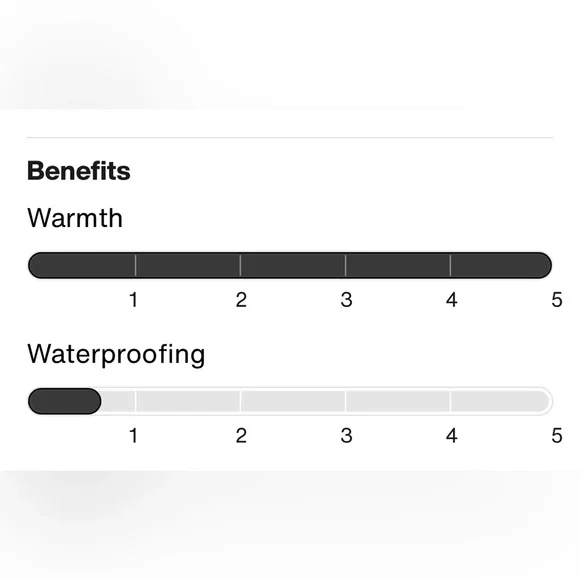580x580 pixels.
Task: Select second segment of Warmth bar
Action: click(188, 265)
